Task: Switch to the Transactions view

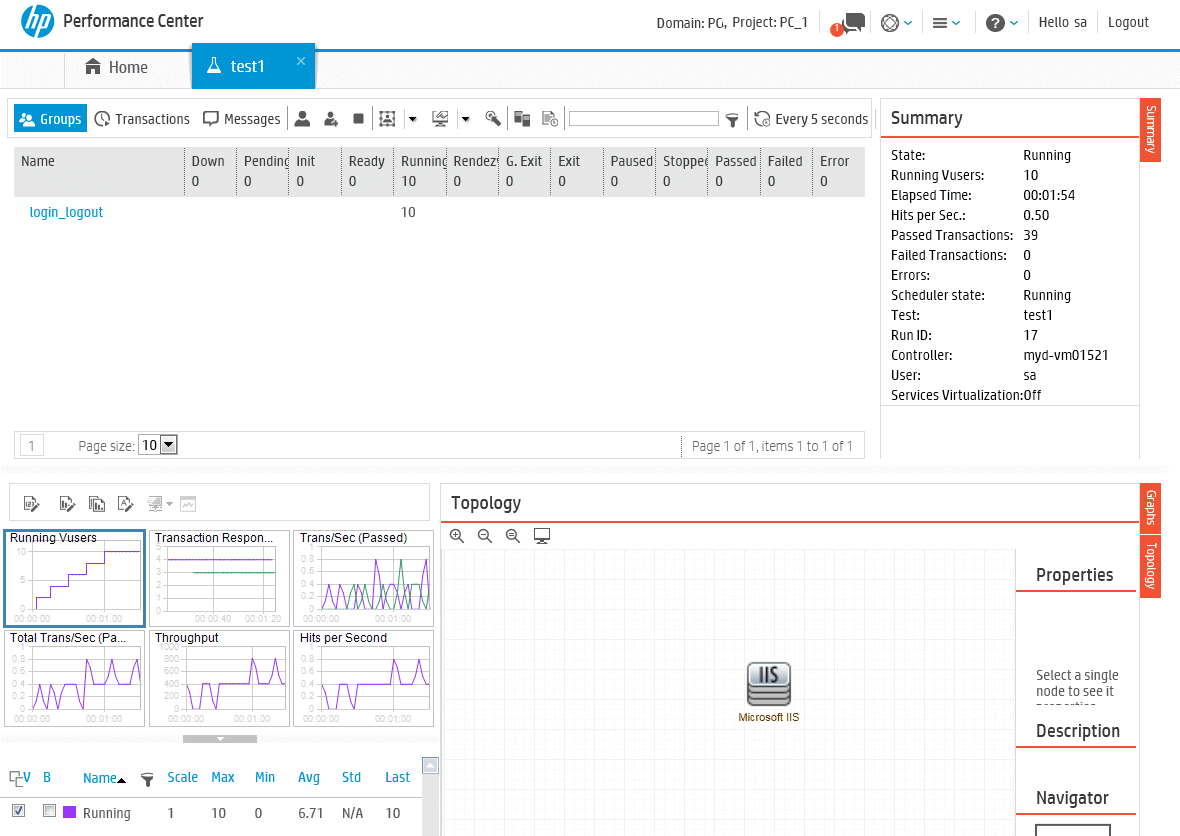Action: [142, 119]
